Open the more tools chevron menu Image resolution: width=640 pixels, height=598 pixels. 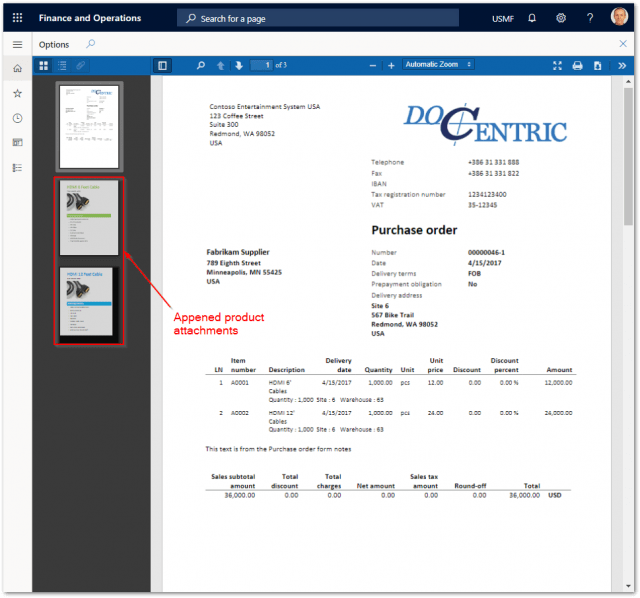[622, 65]
